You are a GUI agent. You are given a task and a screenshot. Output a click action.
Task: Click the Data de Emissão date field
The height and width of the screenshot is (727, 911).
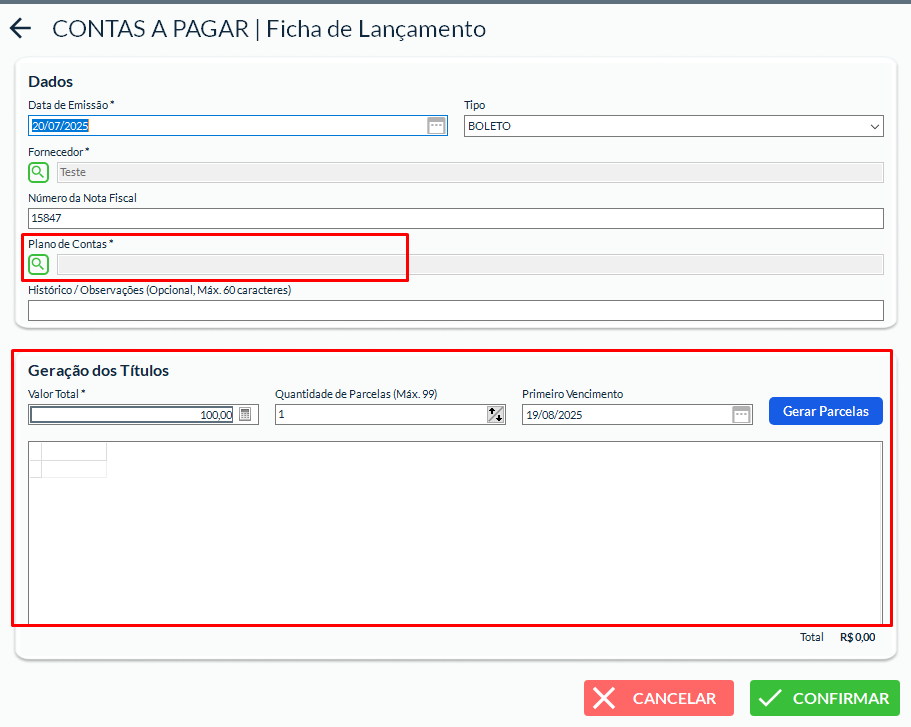point(226,126)
